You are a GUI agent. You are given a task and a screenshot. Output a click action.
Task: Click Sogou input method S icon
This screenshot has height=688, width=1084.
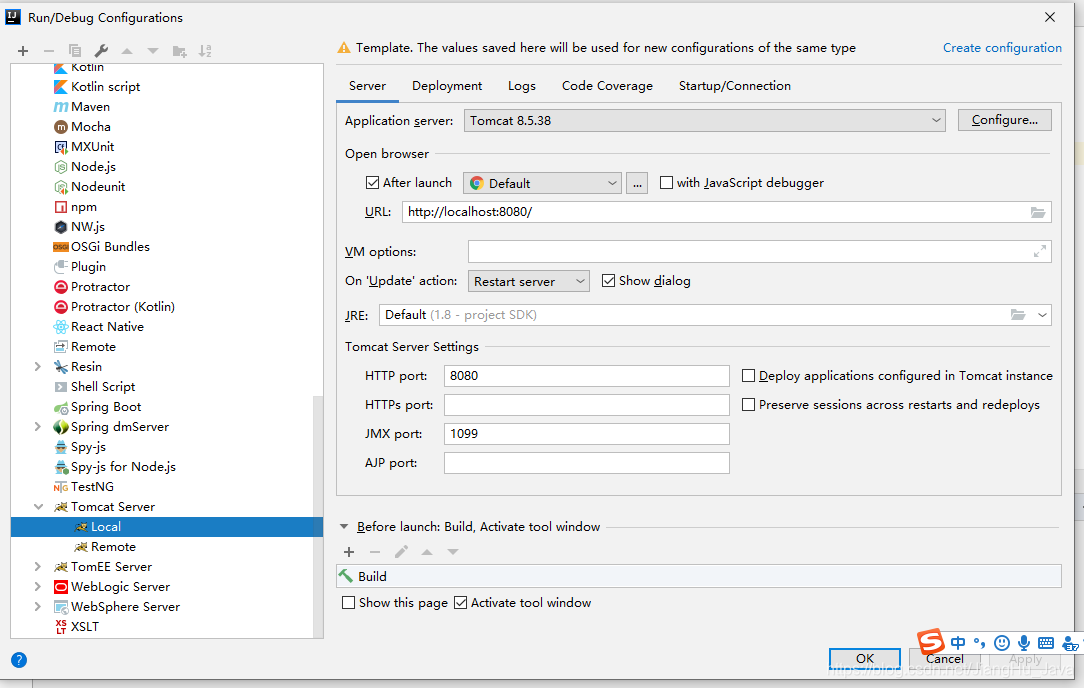point(931,642)
